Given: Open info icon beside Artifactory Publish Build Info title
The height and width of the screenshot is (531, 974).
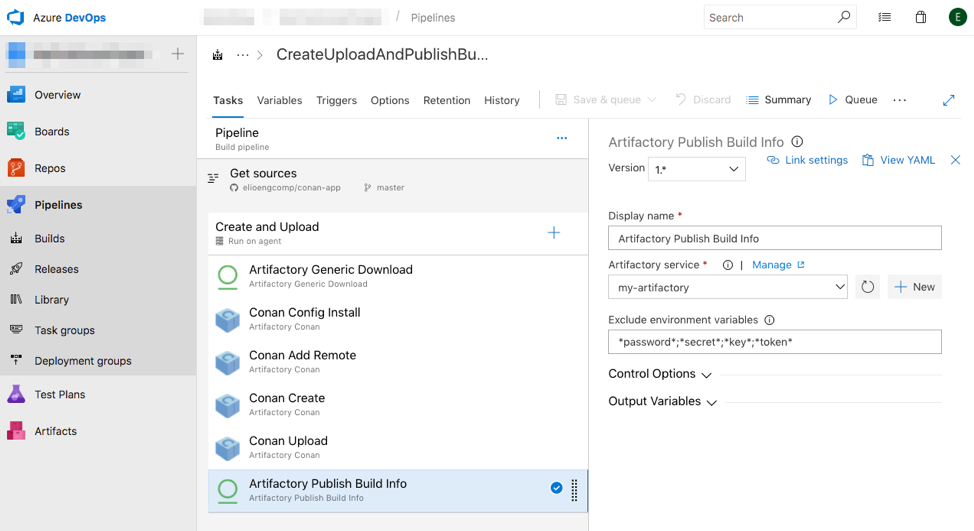Looking at the screenshot, I should [x=797, y=142].
